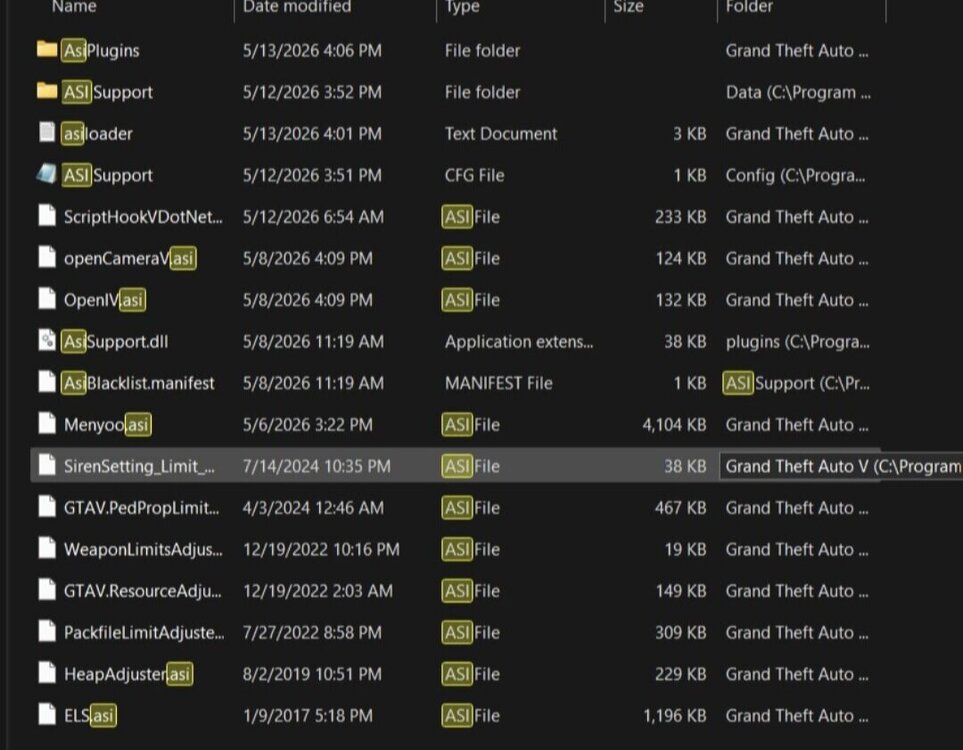Select the asiloader file name
Viewport: 963px width, 750px height.
[98, 133]
